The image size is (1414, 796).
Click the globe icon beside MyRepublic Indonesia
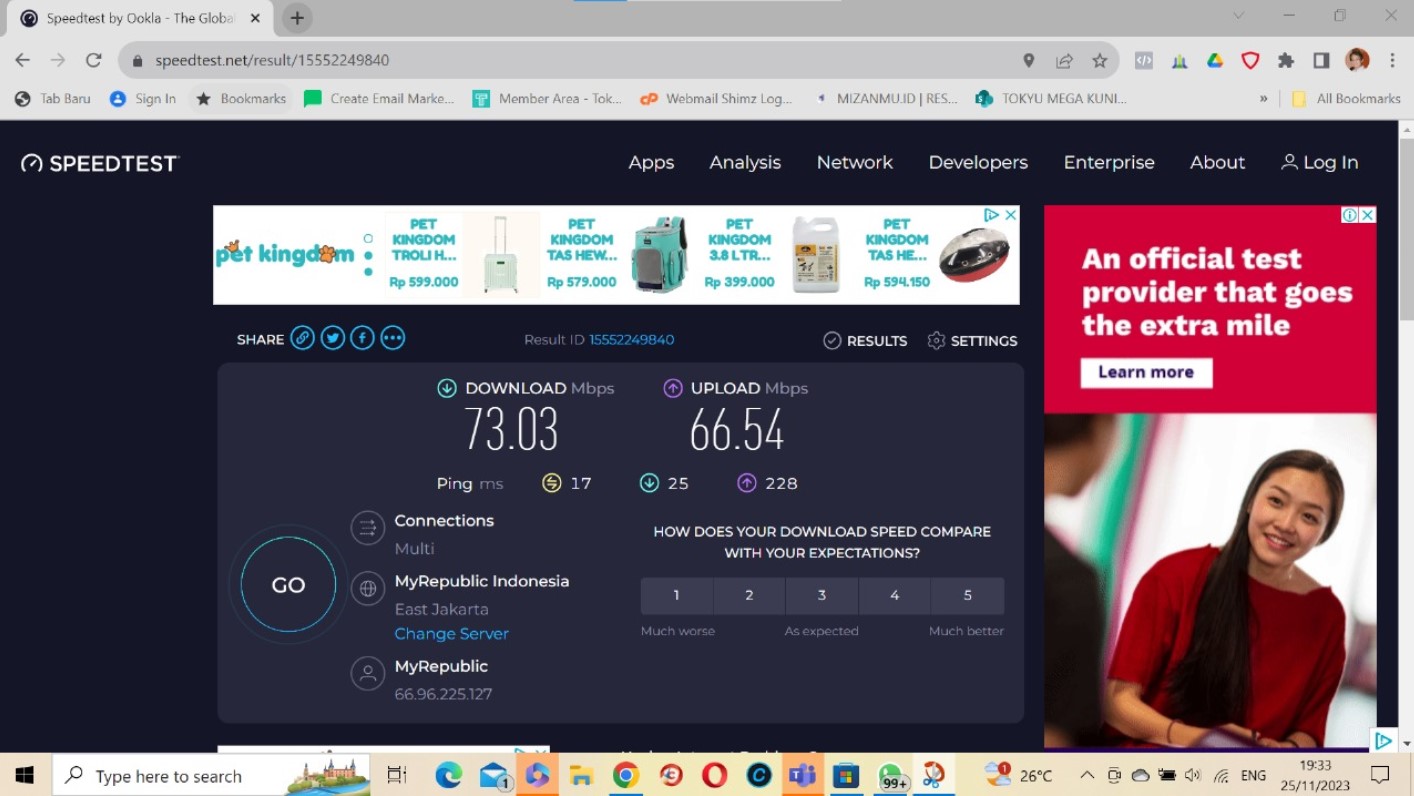pos(368,589)
